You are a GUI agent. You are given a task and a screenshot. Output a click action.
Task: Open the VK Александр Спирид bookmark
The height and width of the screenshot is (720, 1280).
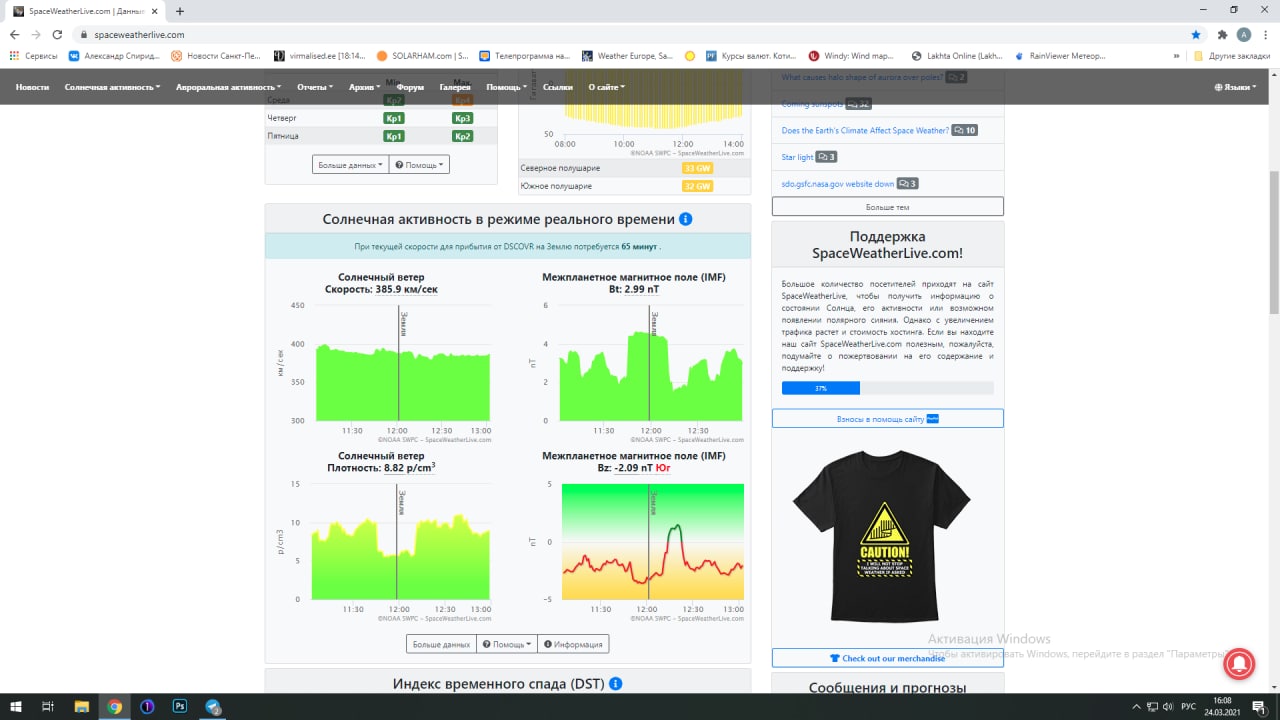(113, 56)
